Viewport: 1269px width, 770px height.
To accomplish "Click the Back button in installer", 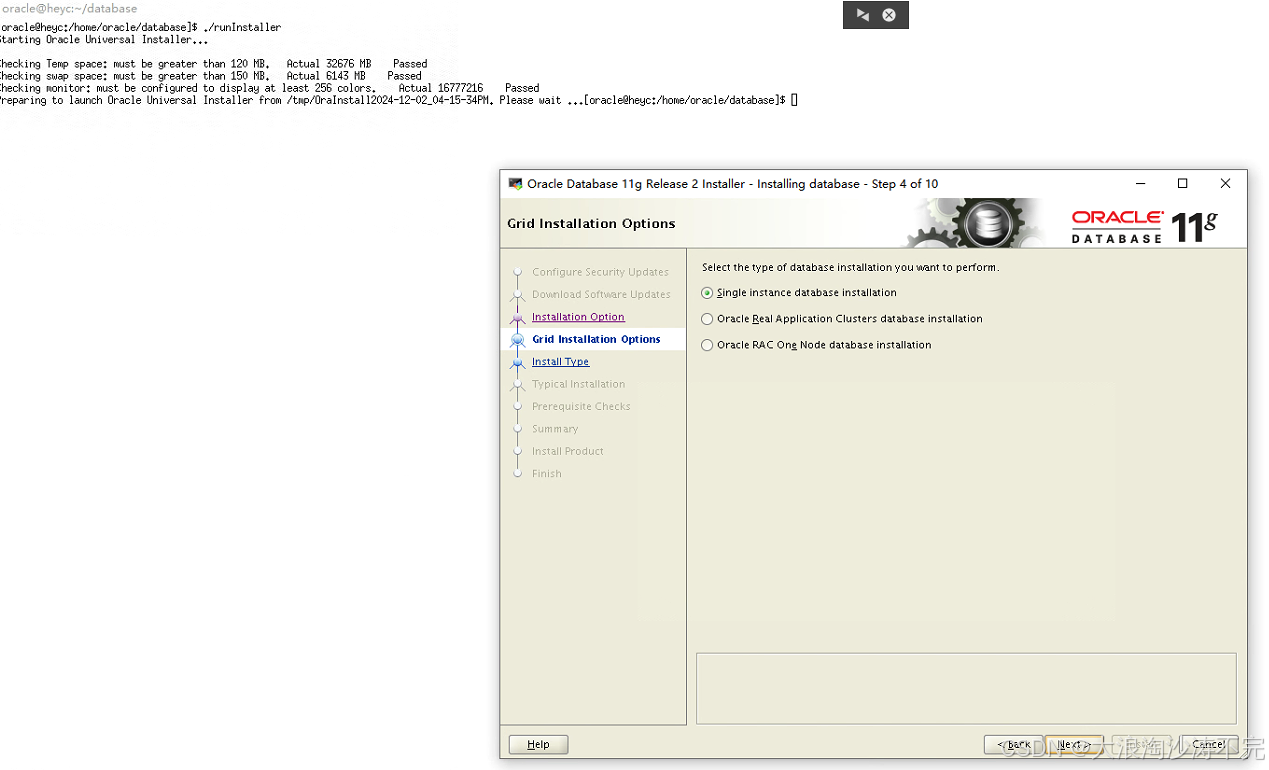I will (1014, 744).
